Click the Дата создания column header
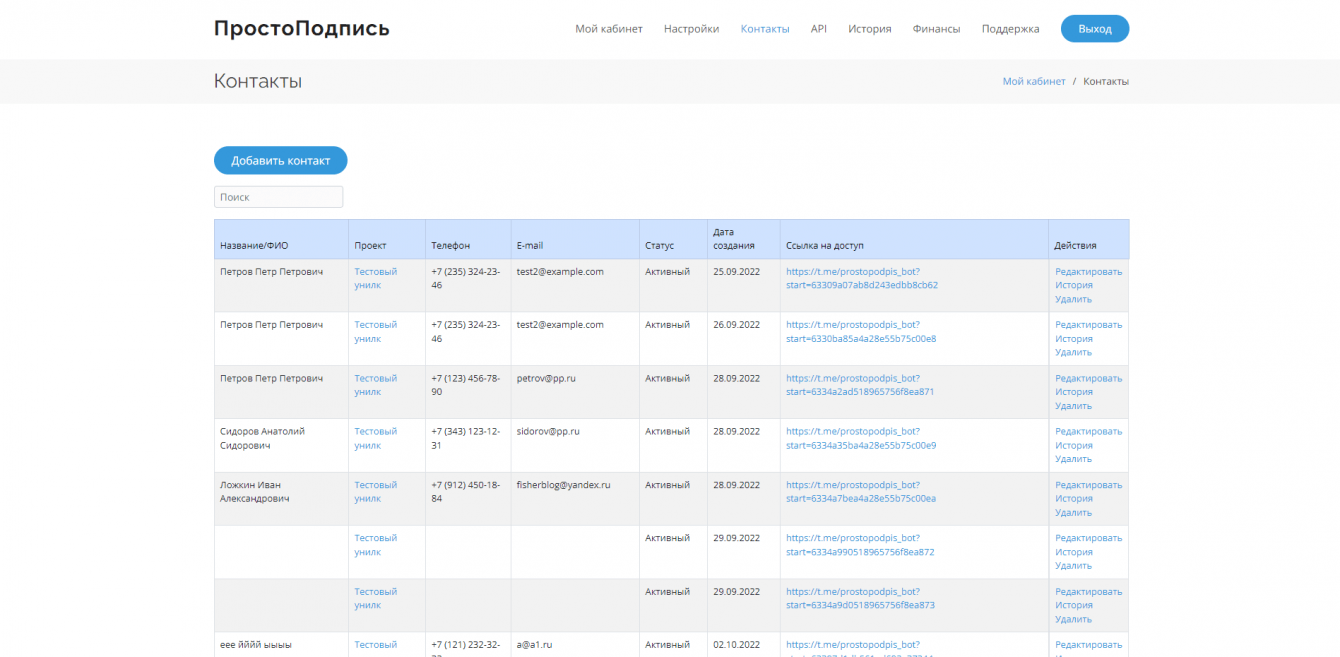The image size is (1340, 657). pyautogui.click(x=734, y=239)
